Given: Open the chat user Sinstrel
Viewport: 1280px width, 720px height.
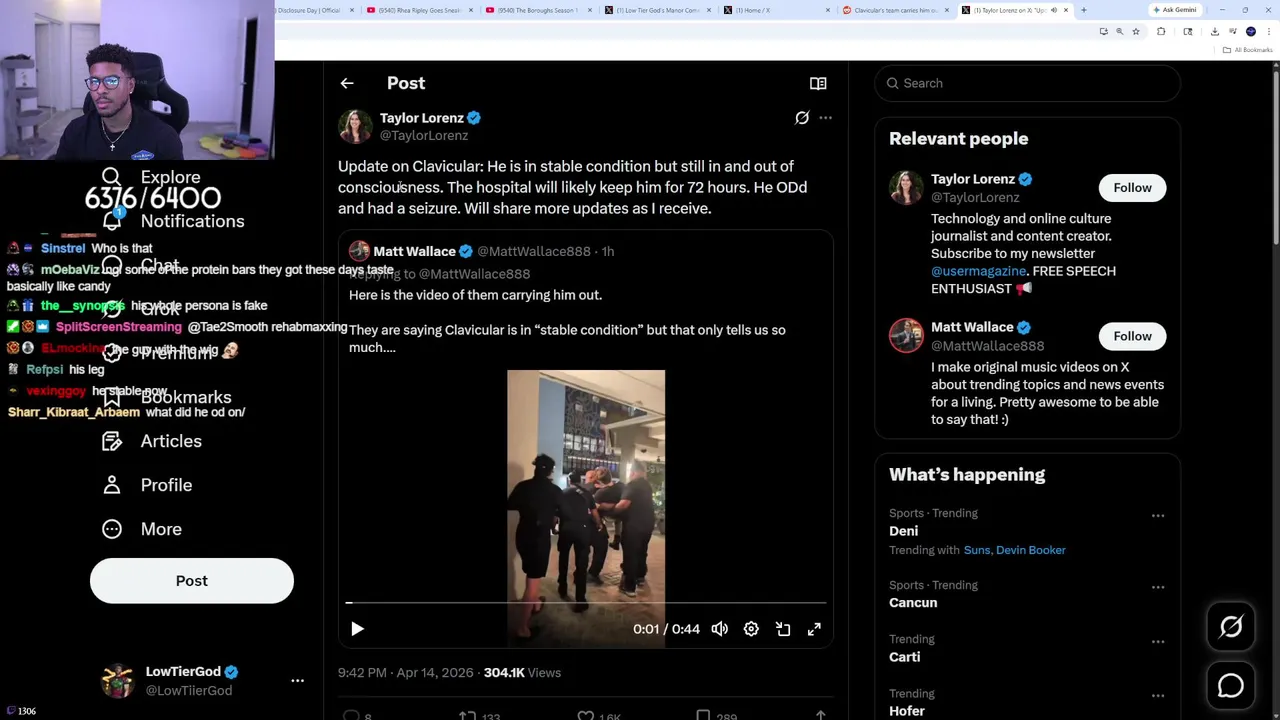Looking at the screenshot, I should [x=63, y=248].
